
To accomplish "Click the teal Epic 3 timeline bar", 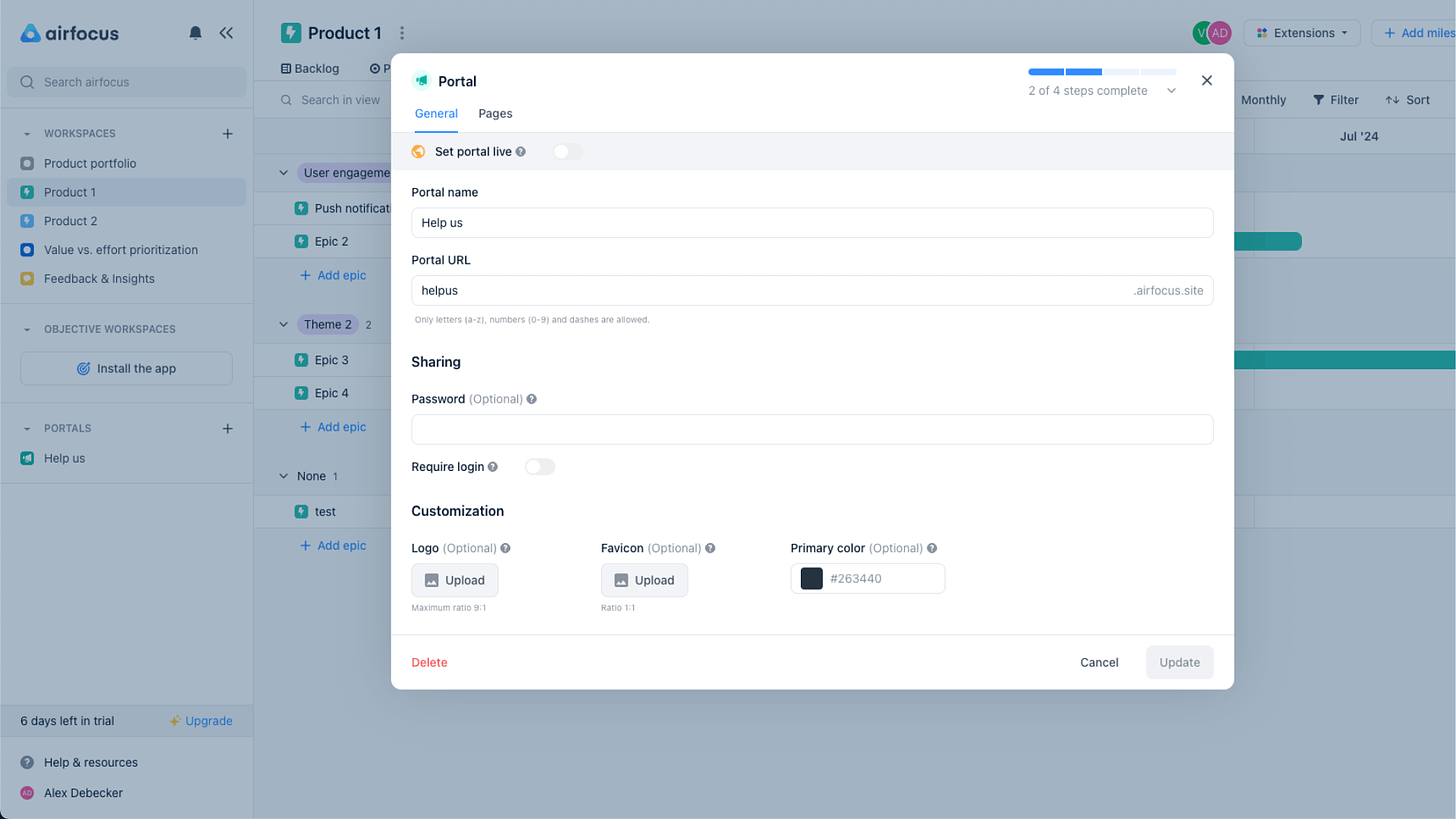I will click(x=1345, y=360).
